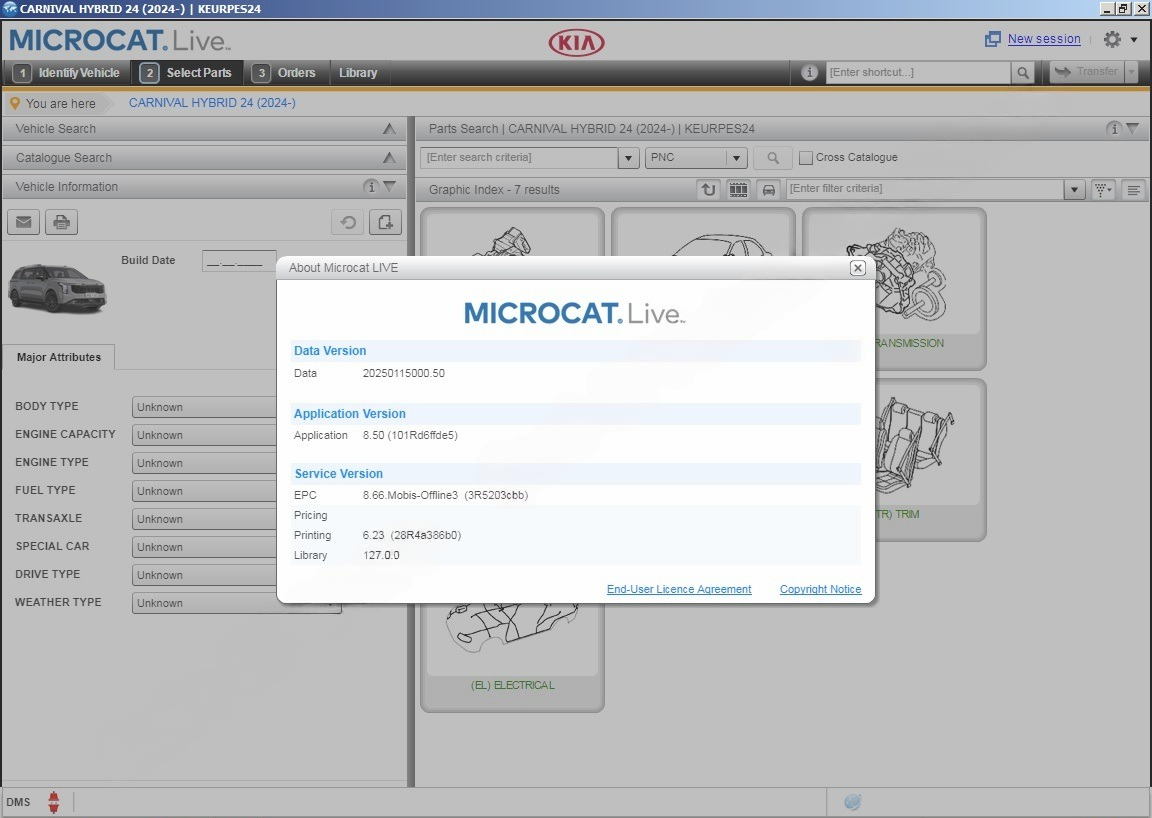The image size is (1152, 818).
Task: Open the ENGINE TYPE dropdown
Action: (204, 463)
